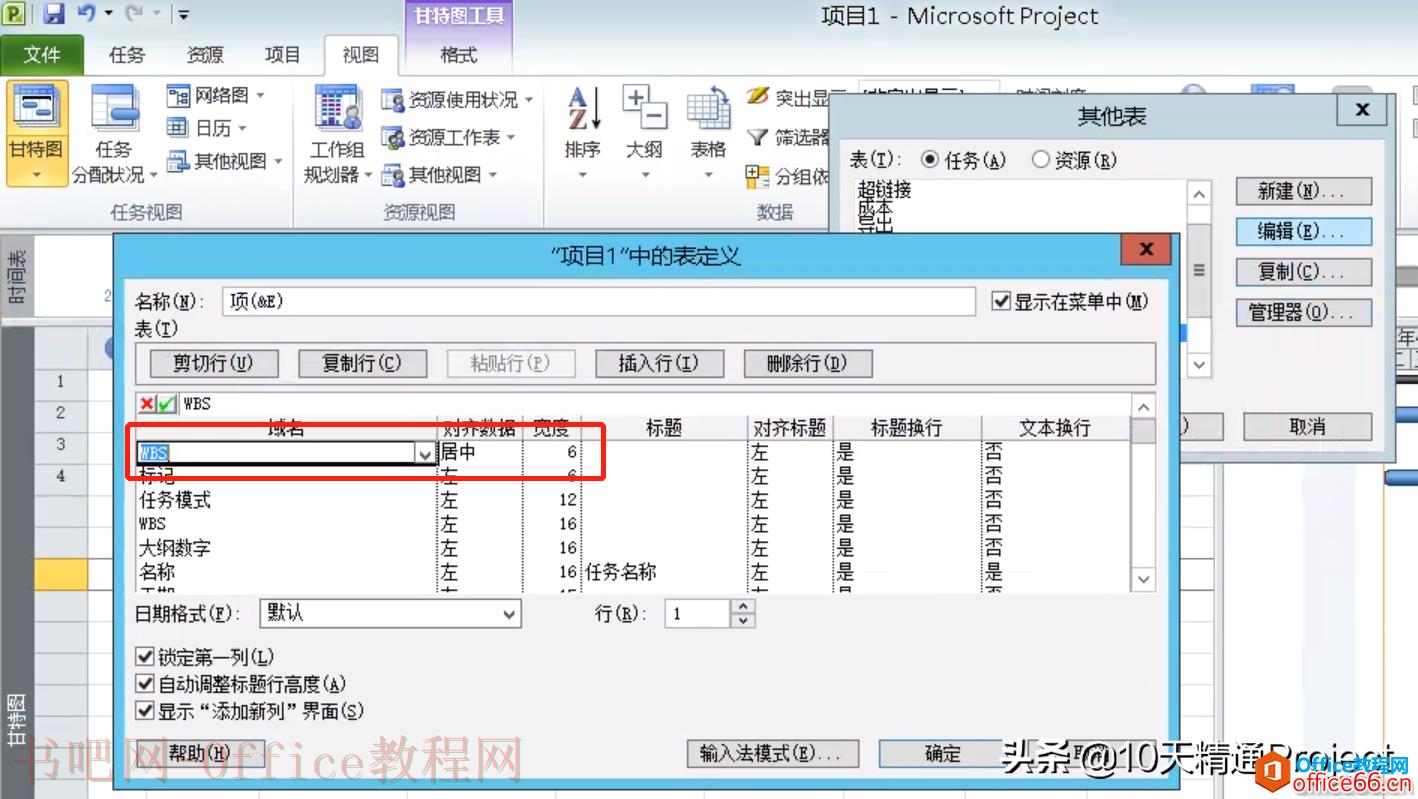Viewport: 1418px width, 799px height.
Task: Click the 行 number input field
Action: tap(698, 613)
